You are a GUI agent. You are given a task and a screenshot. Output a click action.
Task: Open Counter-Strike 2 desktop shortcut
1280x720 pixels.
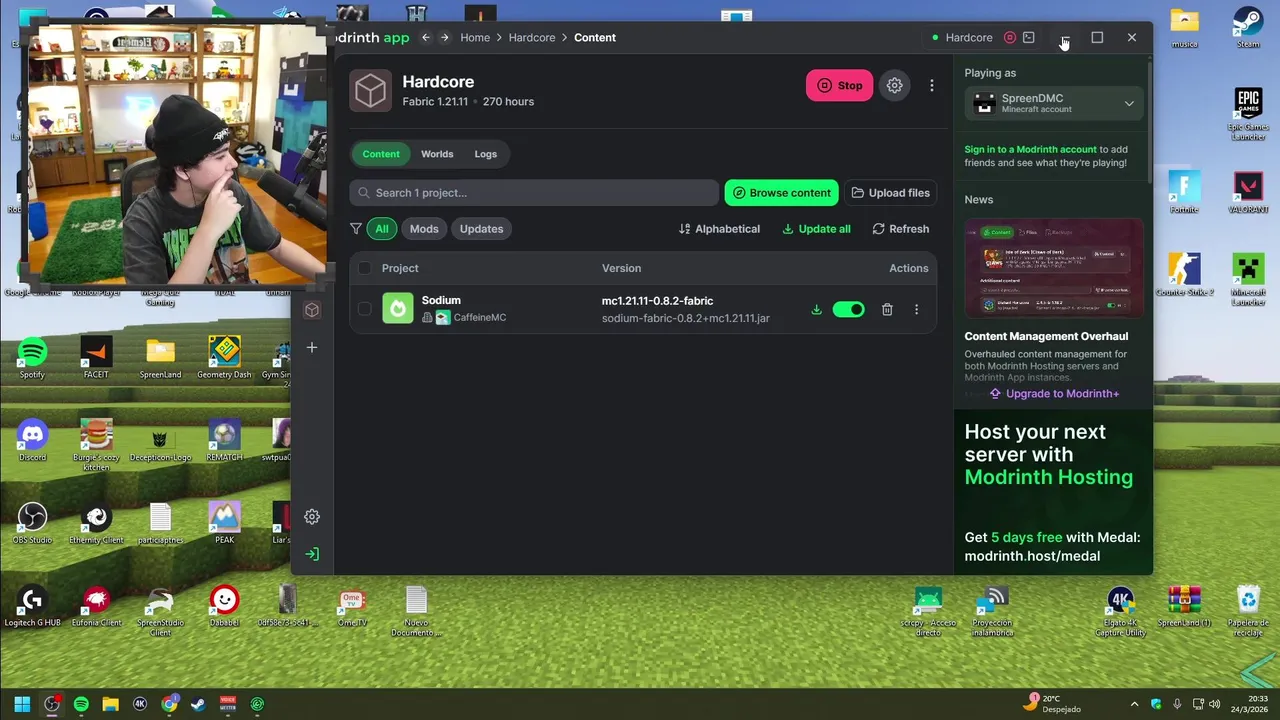point(1184,275)
